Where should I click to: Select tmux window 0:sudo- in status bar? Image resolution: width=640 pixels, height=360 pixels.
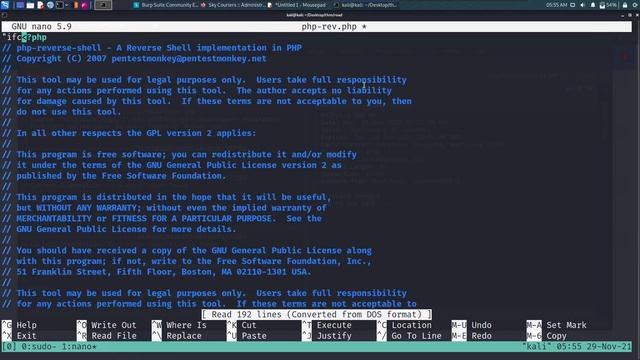[38, 347]
